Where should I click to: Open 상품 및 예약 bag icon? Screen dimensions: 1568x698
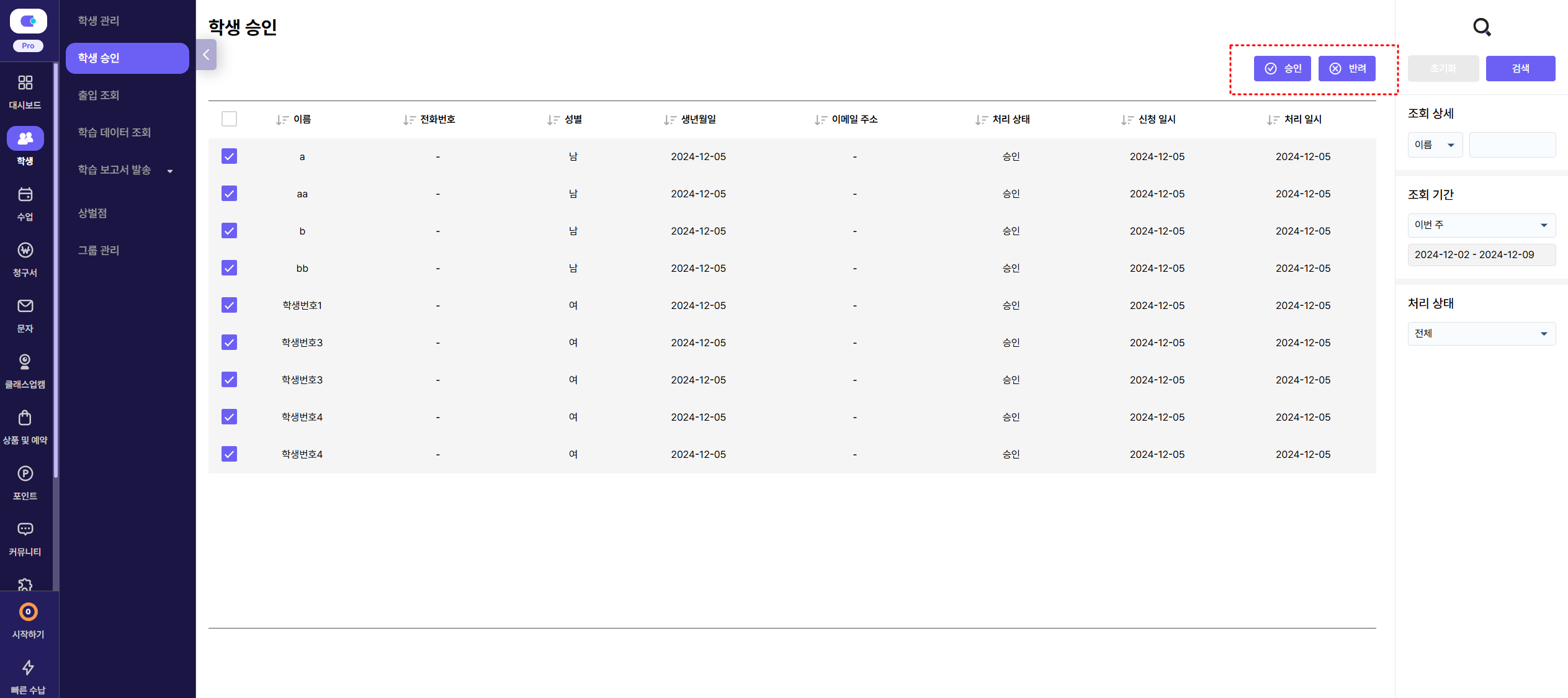25,418
